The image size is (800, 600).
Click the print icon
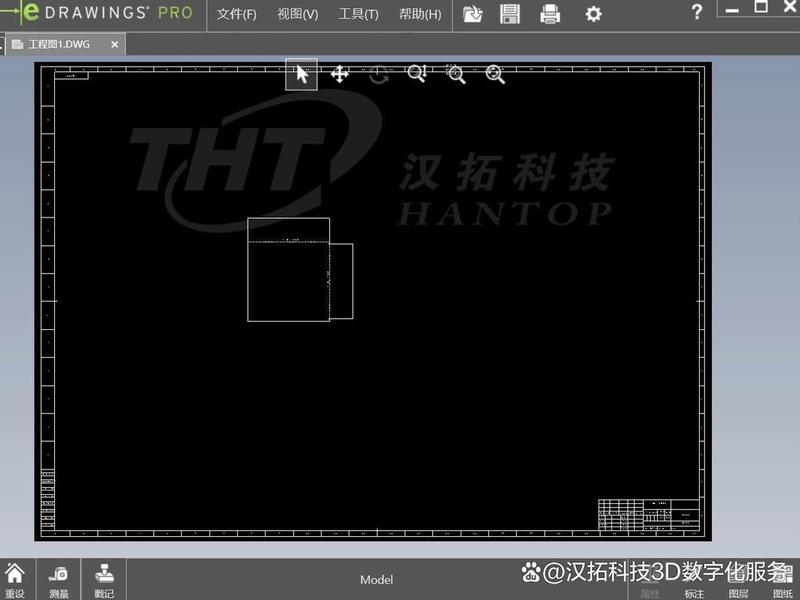click(550, 14)
